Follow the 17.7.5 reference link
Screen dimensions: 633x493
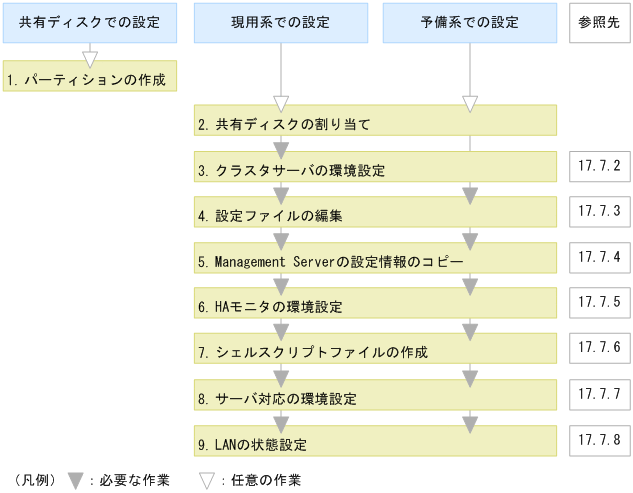click(x=599, y=302)
